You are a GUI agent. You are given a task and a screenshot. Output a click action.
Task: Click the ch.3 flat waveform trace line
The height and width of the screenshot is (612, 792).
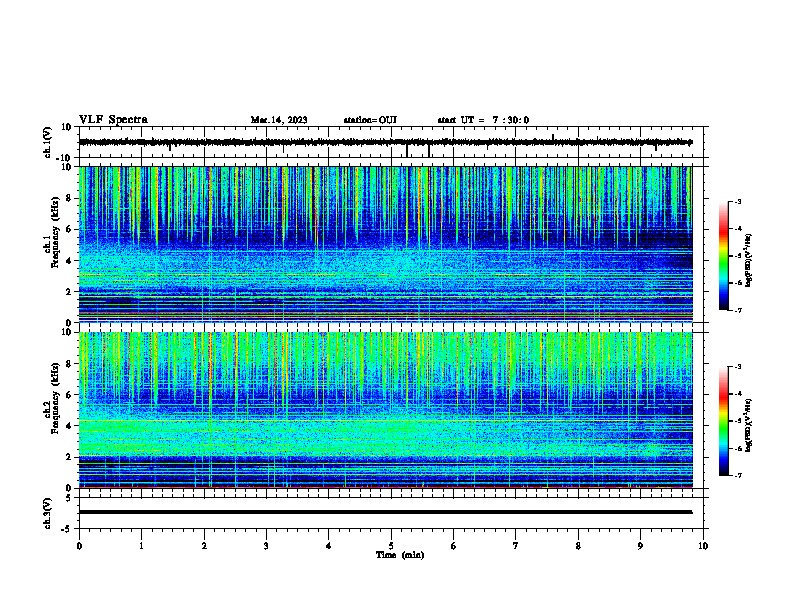(385, 512)
